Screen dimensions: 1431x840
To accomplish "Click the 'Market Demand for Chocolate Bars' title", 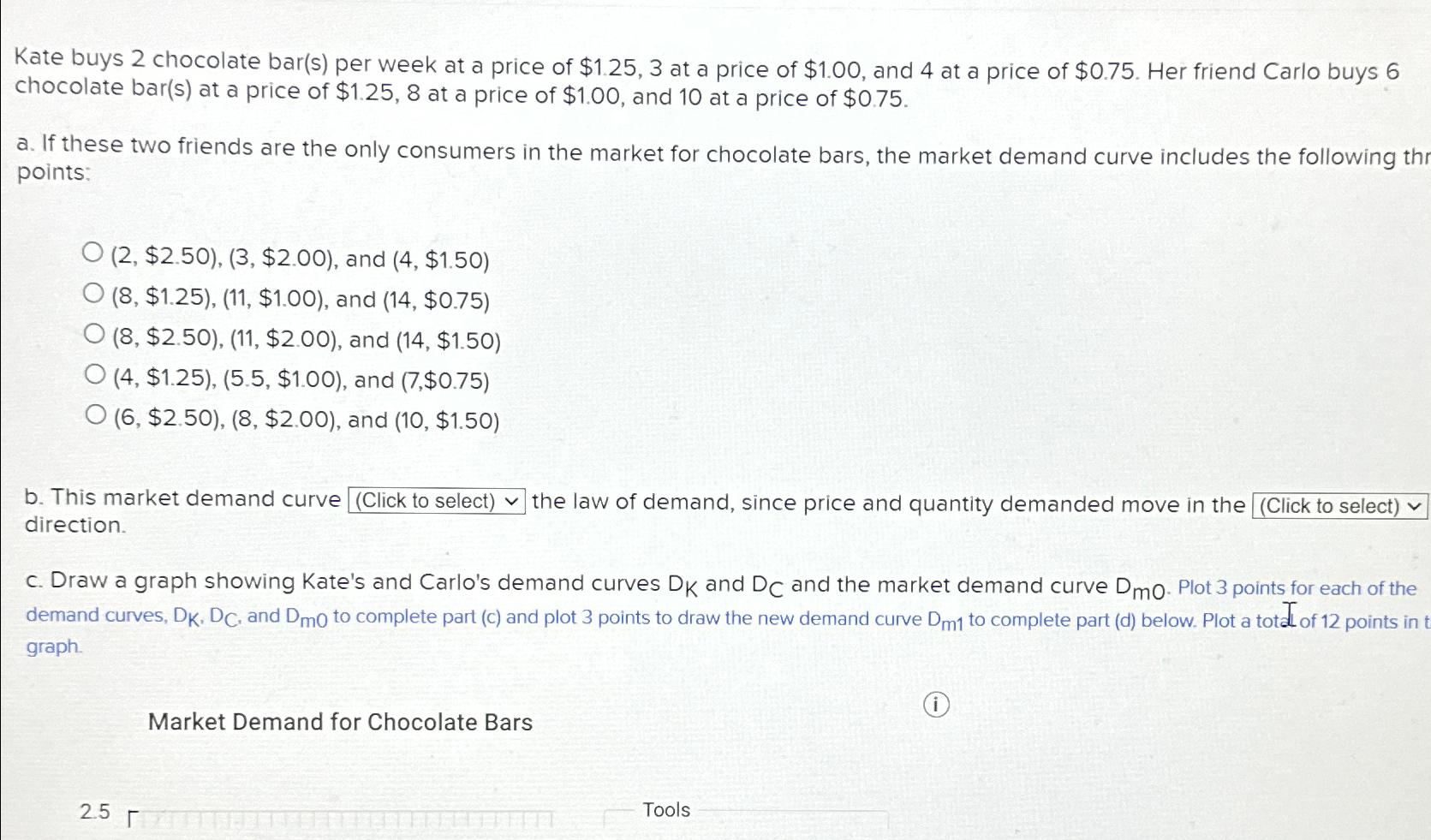I will coord(339,722).
